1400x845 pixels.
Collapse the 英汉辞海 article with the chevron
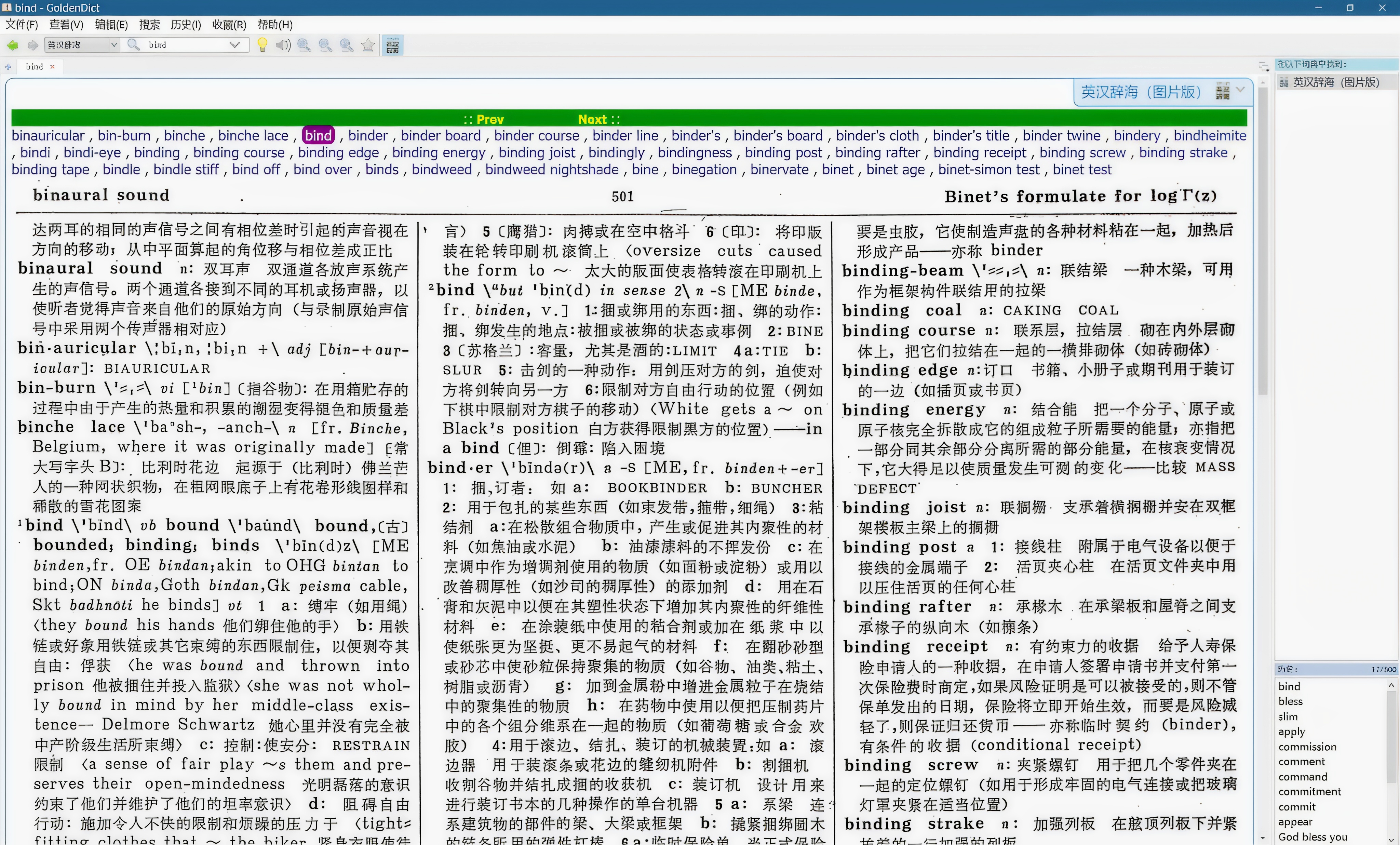tap(1240, 90)
